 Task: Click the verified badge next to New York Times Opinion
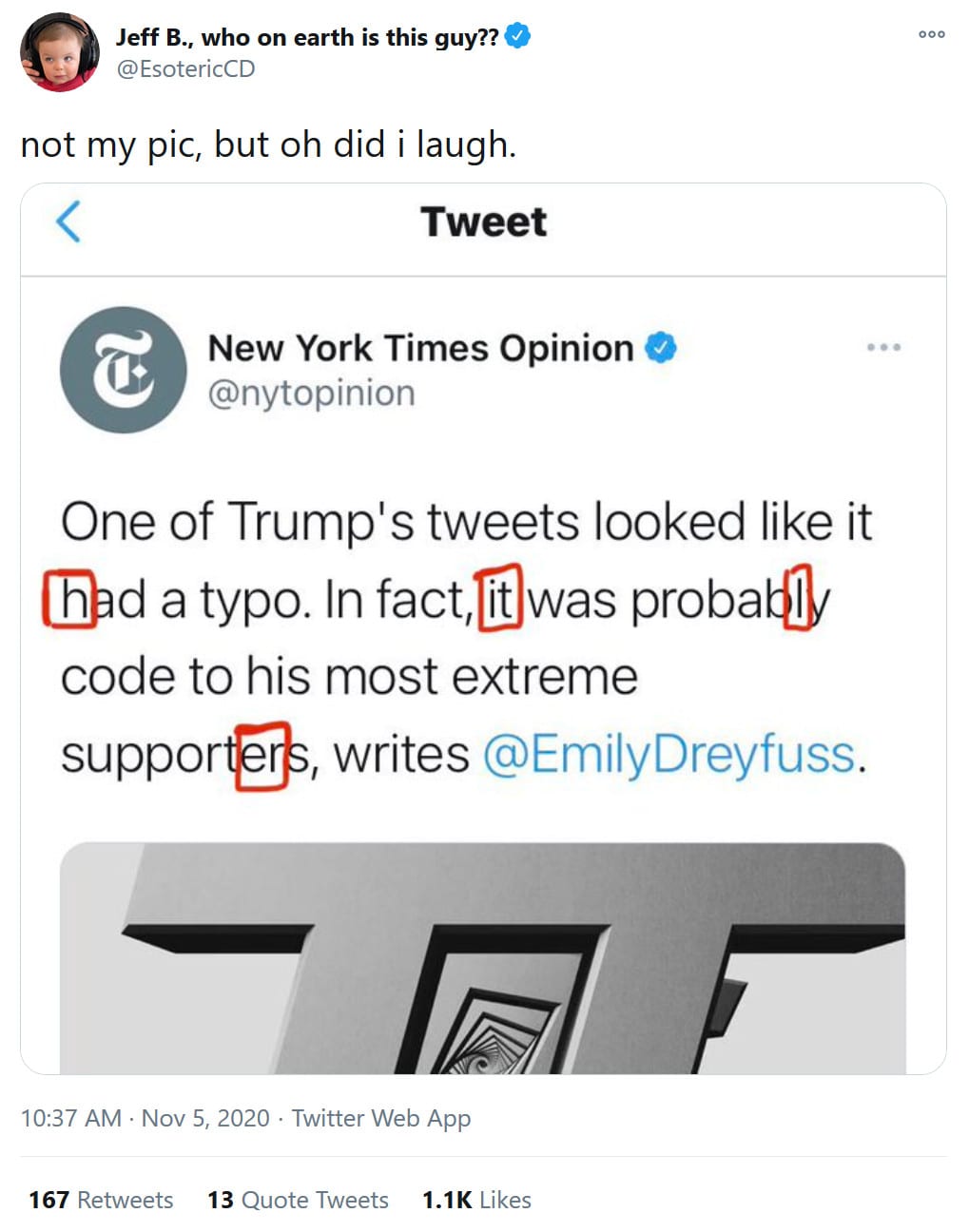661,348
